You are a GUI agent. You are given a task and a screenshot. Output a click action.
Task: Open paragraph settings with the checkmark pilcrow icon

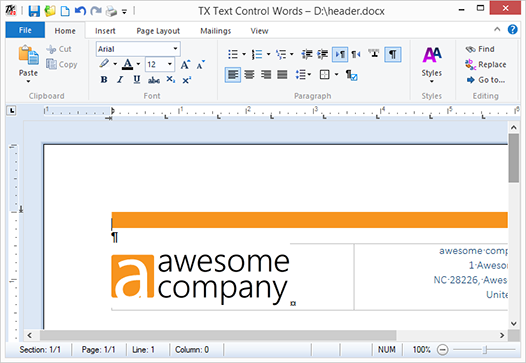click(351, 74)
